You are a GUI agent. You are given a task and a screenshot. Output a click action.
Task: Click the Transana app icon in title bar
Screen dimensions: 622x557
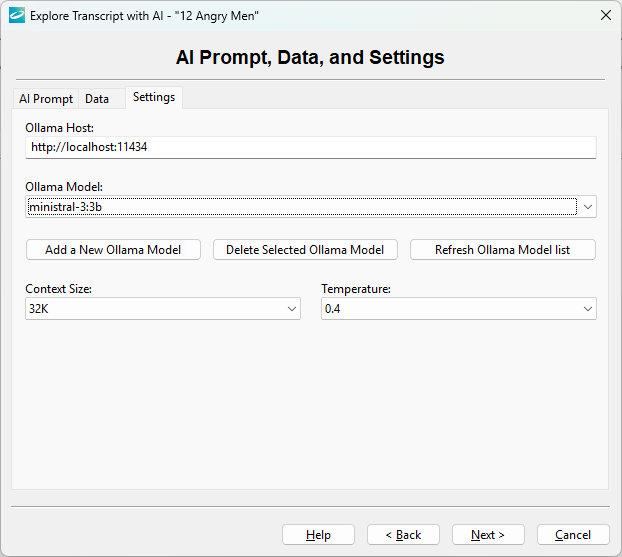[16, 15]
